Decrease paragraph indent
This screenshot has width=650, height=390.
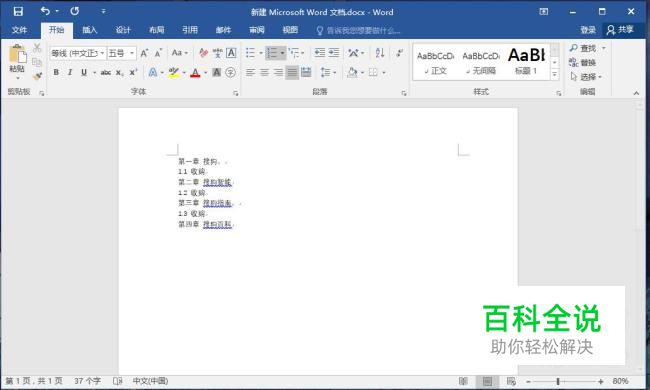pos(320,53)
